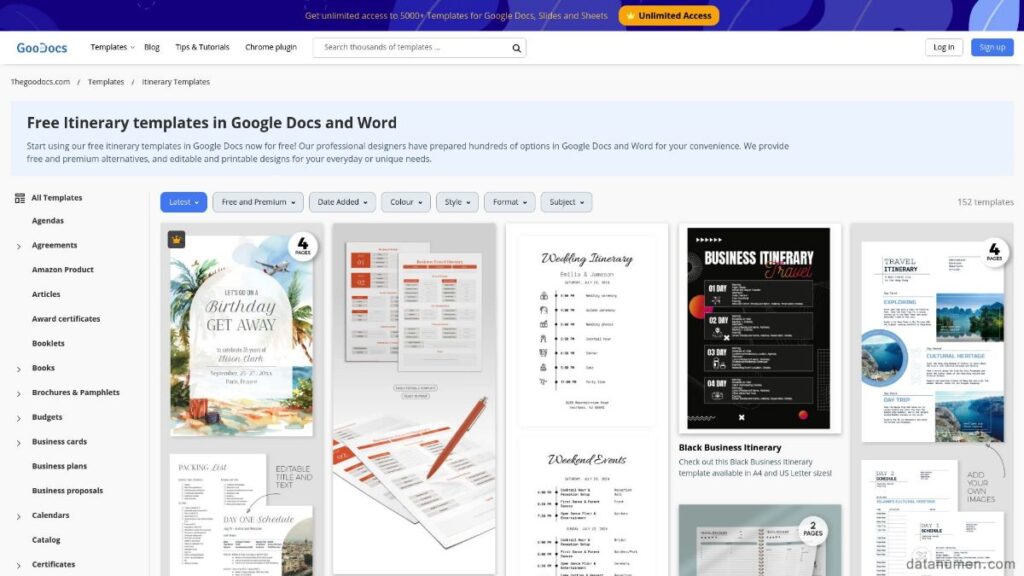Screen dimensions: 1024x576
Task: Expand the Books category in sidebar
Action: 19,369
